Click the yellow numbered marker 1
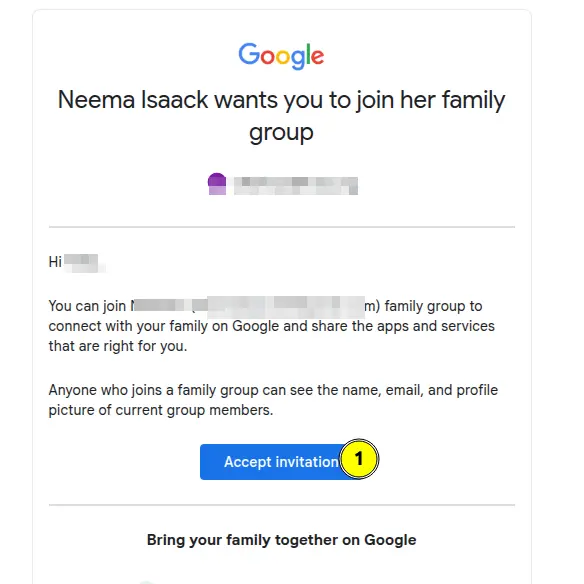584x584 pixels. 359,459
